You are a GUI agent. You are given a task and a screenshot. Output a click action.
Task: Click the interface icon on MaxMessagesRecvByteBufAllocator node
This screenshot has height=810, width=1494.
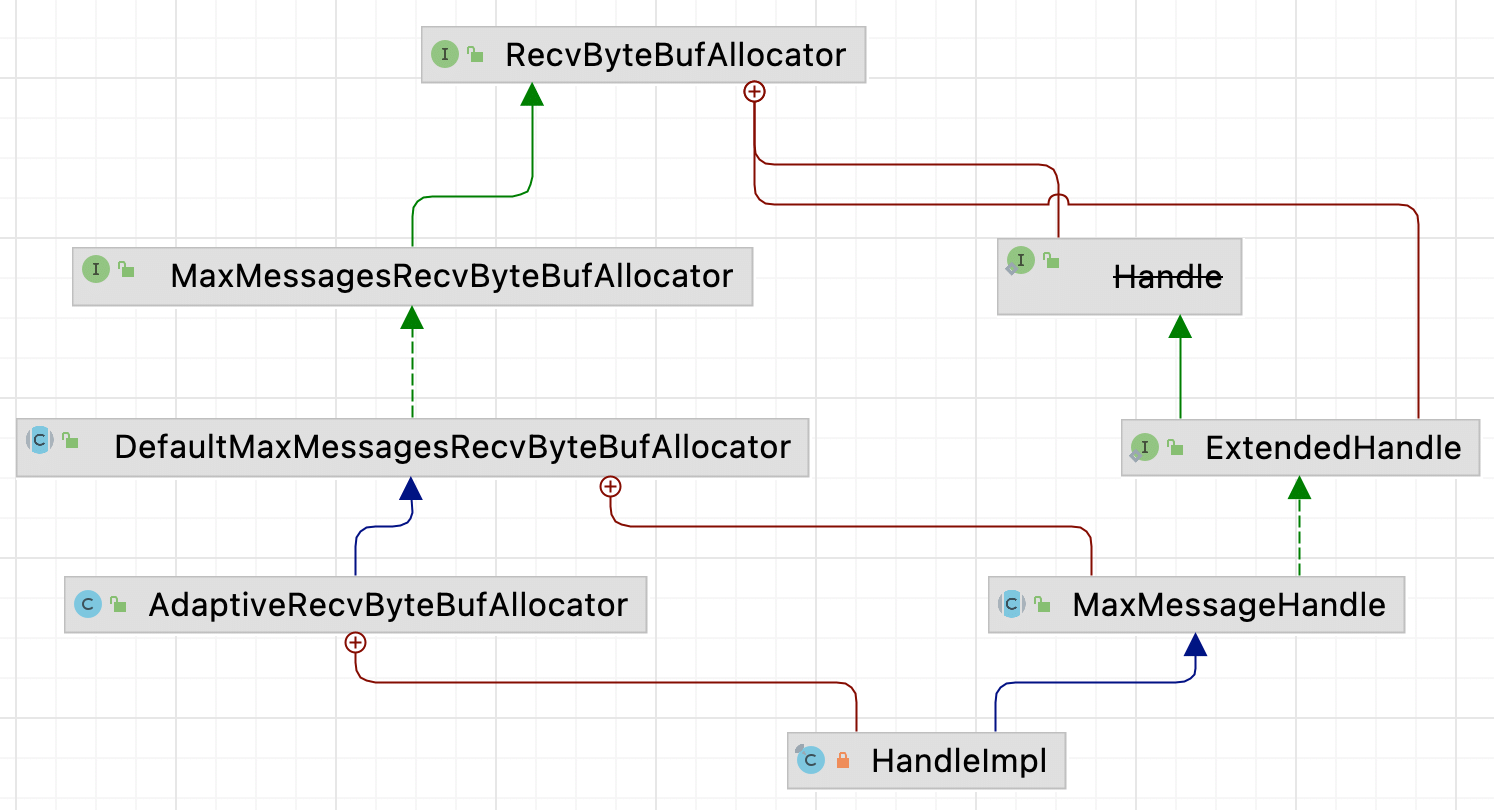tap(95, 268)
